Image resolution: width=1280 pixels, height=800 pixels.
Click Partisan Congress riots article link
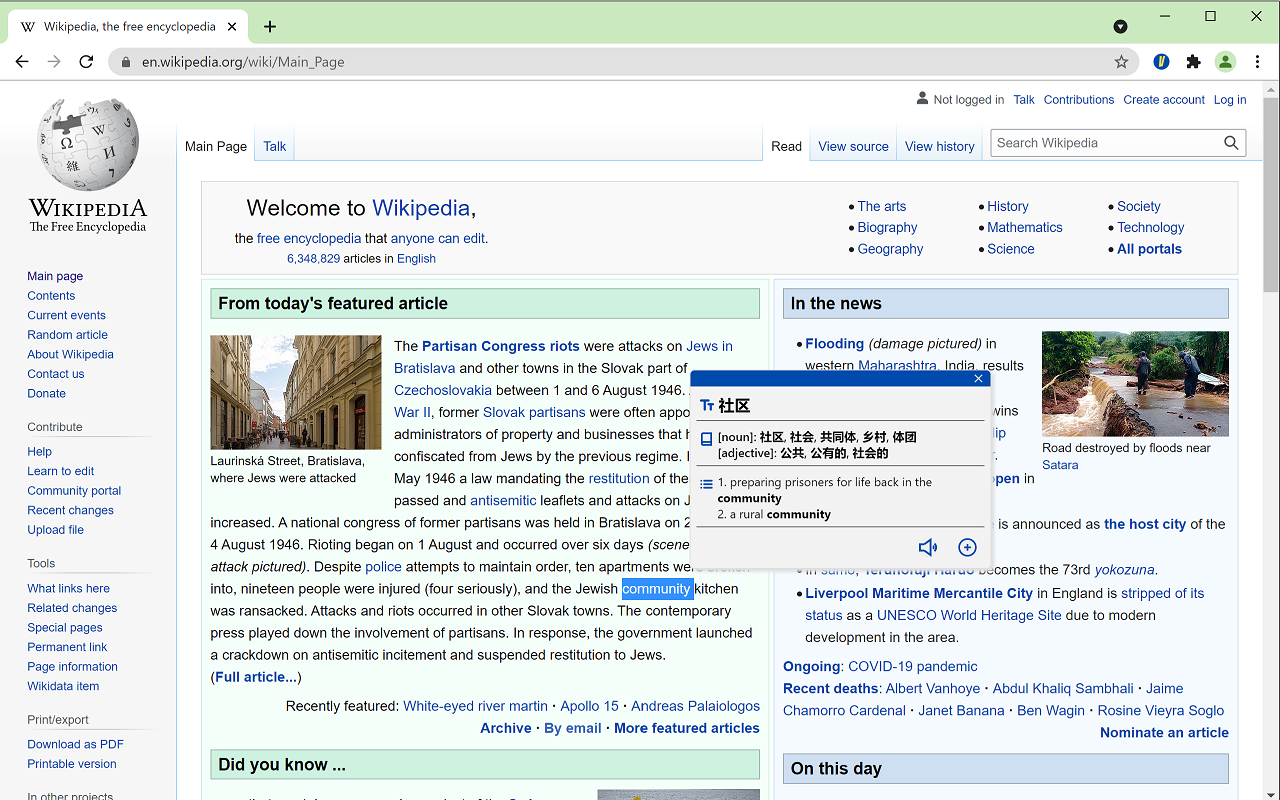click(x=501, y=346)
